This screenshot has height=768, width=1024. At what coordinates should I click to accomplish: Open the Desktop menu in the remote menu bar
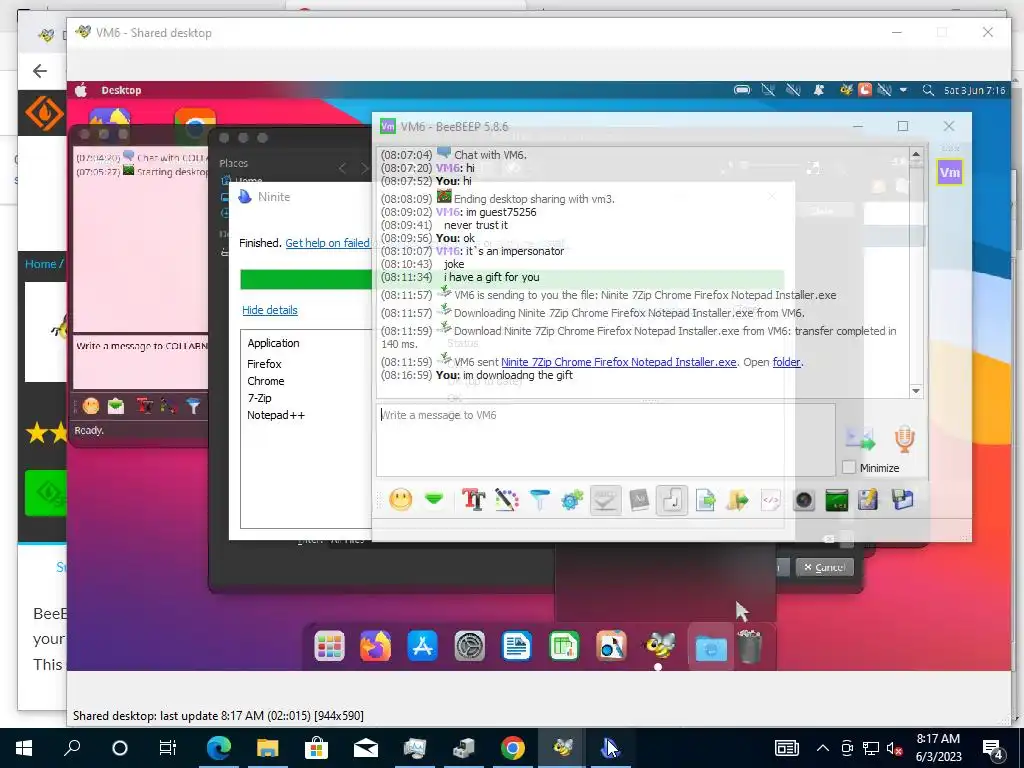pos(121,90)
